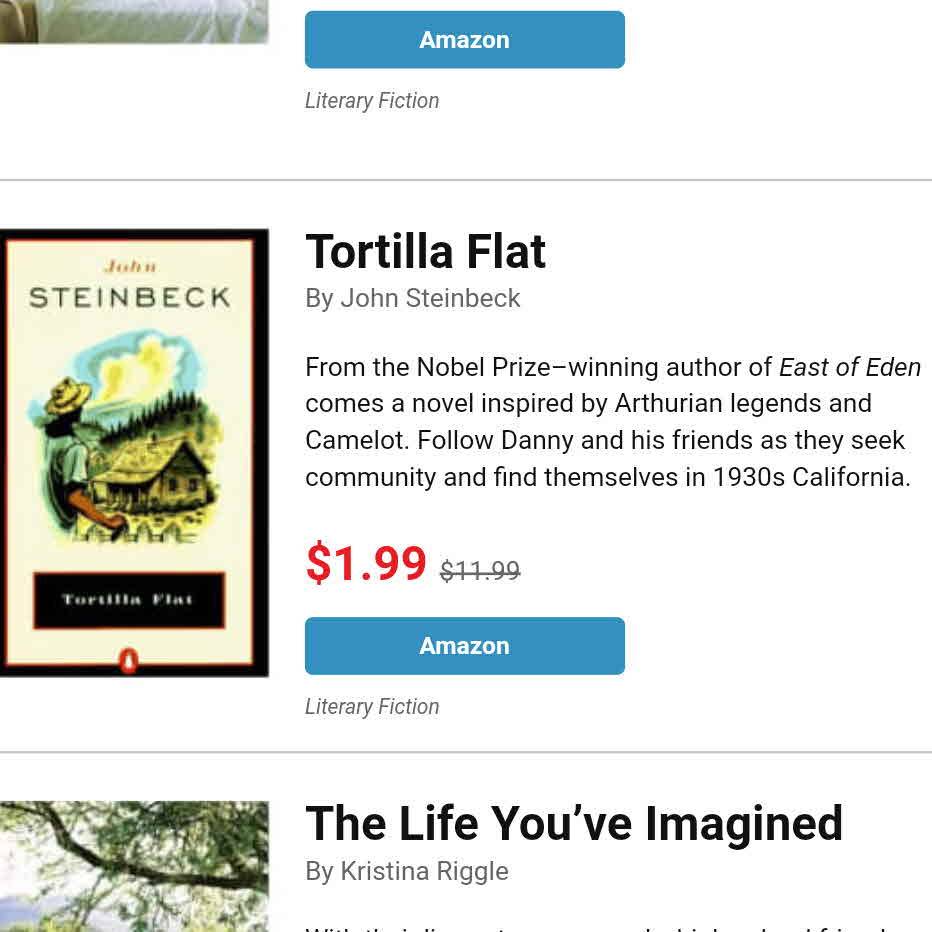Click the 'By John Steinbeck' author line

coord(412,298)
